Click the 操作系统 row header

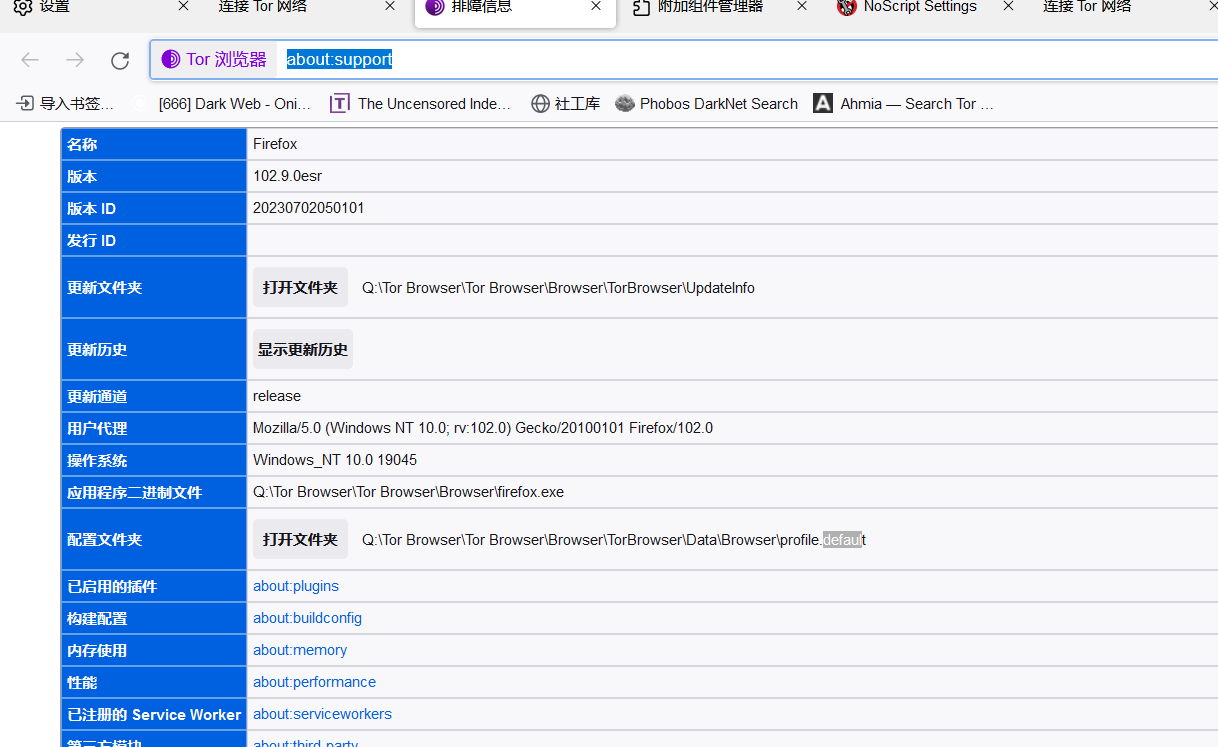(x=154, y=460)
